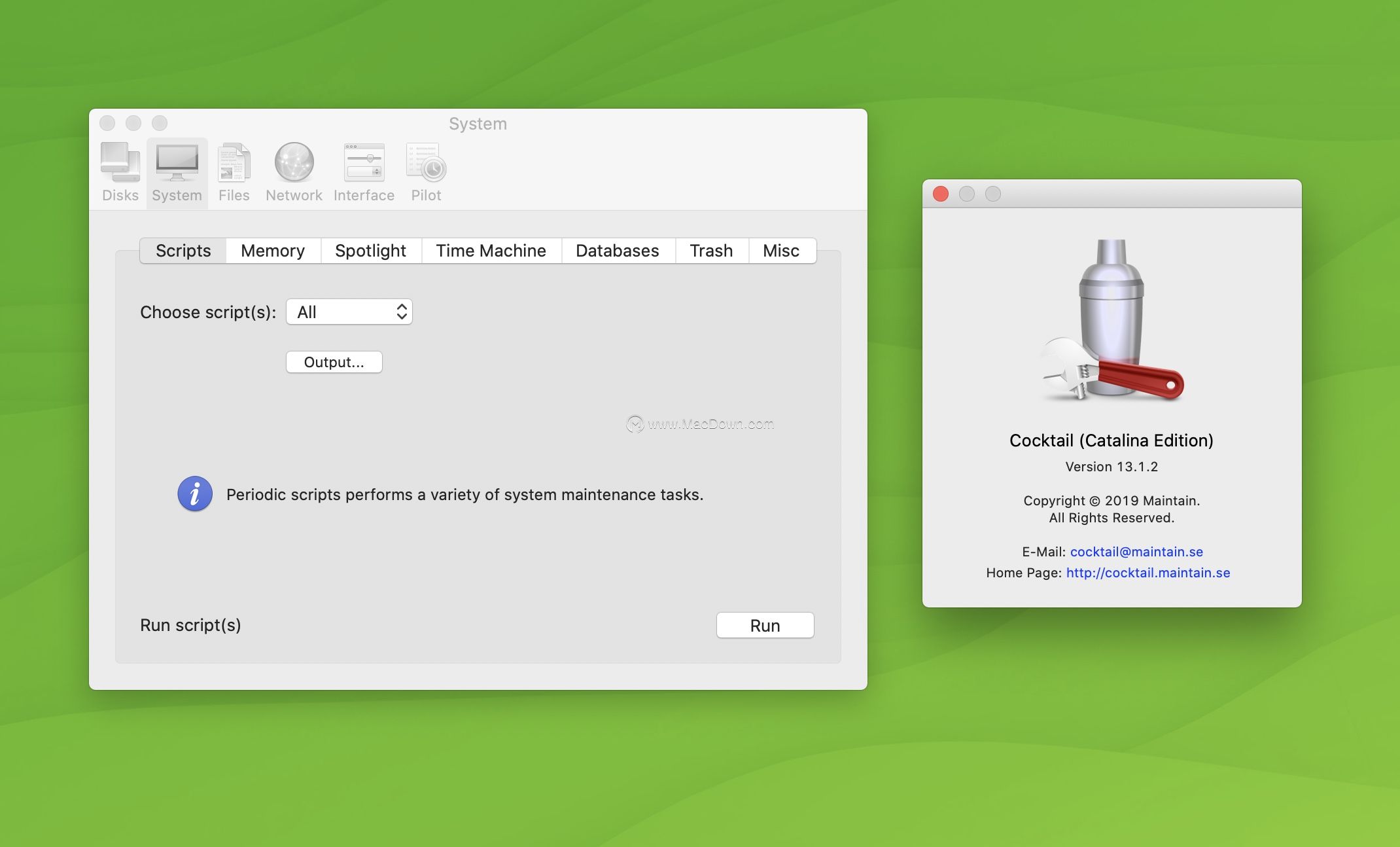Click the 'System' window title text
This screenshot has width=1400, height=847.
tap(478, 124)
